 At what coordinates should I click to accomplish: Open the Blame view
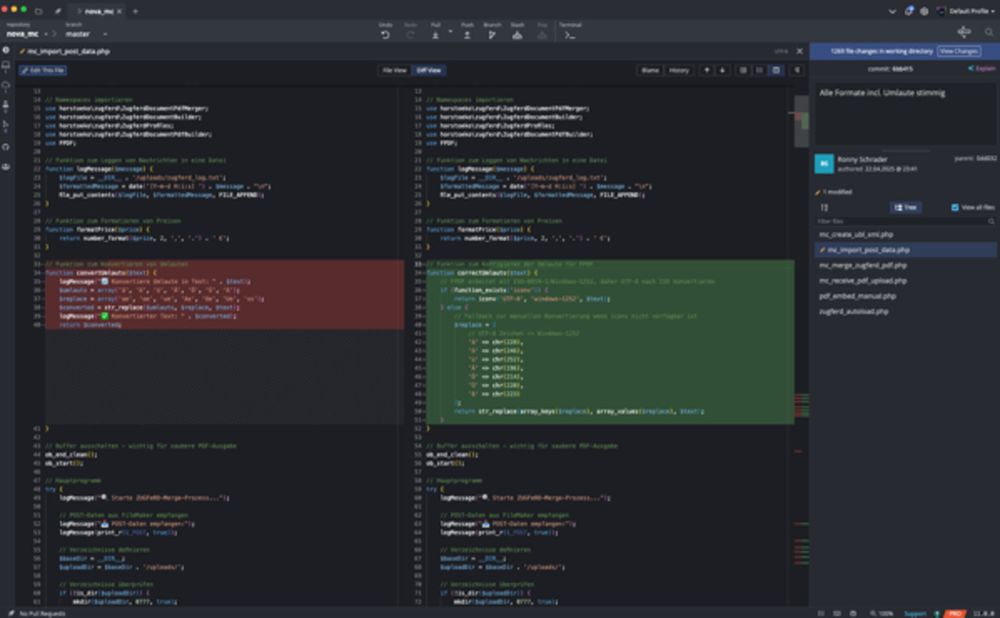[x=650, y=70]
